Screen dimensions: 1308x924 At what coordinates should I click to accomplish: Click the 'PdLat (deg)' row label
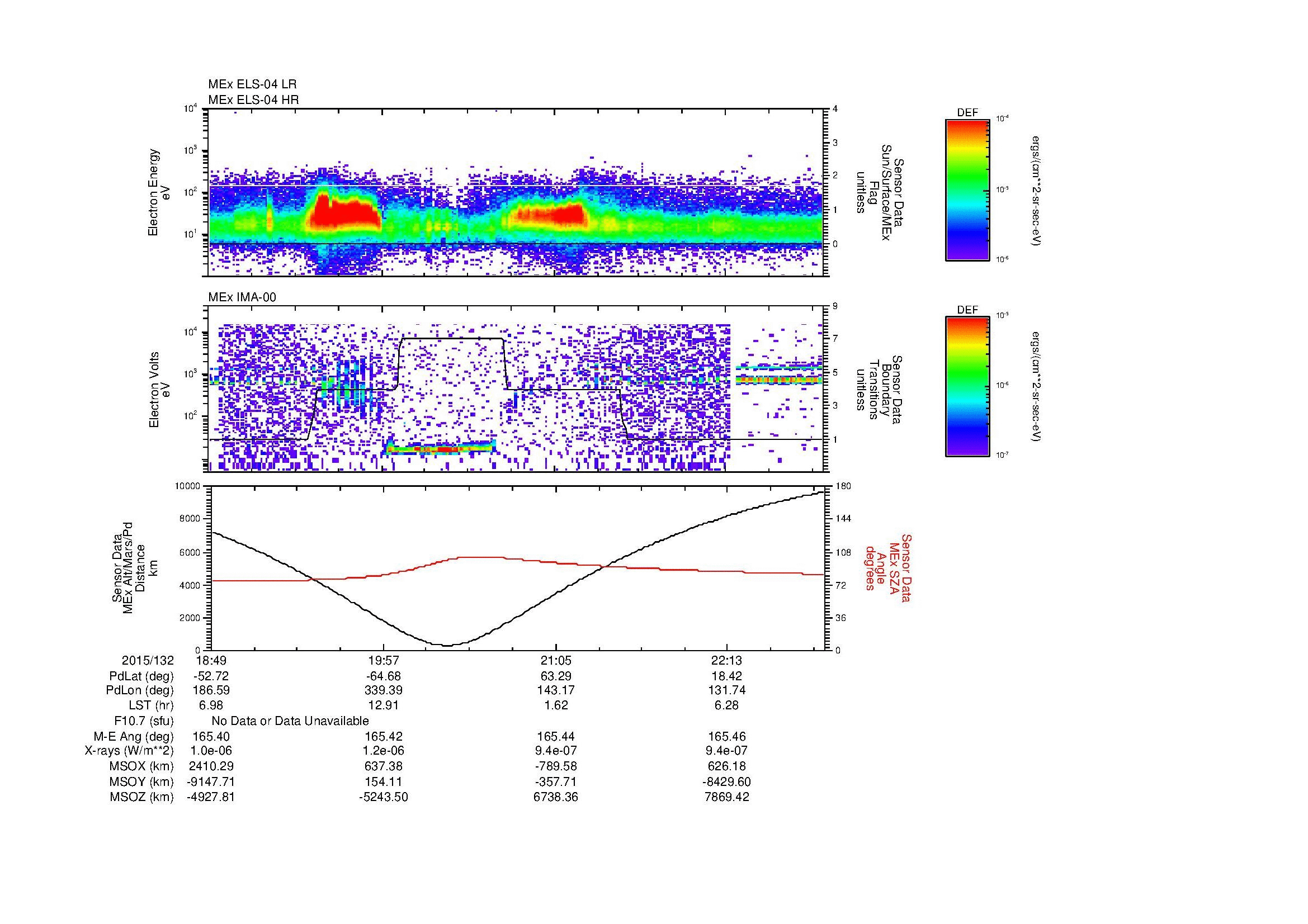[x=141, y=676]
